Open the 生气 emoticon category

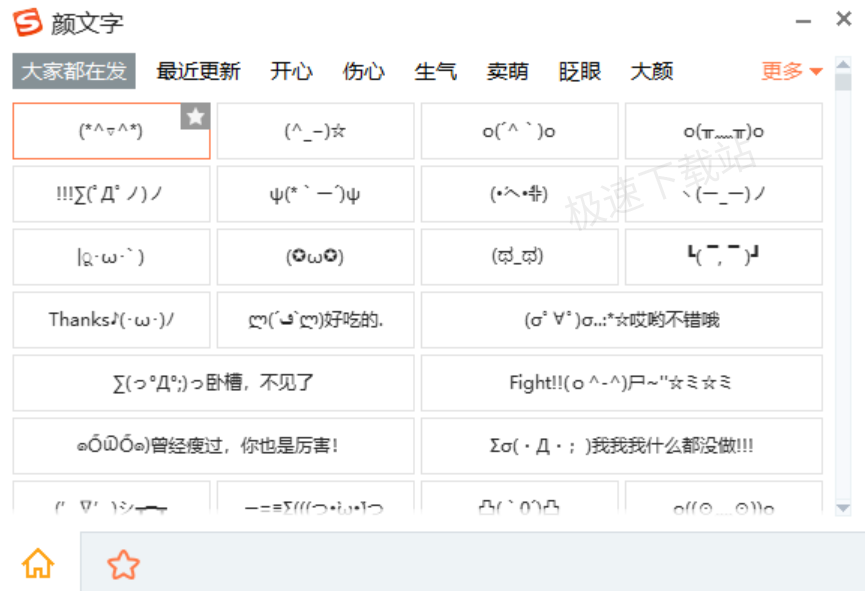tap(435, 71)
